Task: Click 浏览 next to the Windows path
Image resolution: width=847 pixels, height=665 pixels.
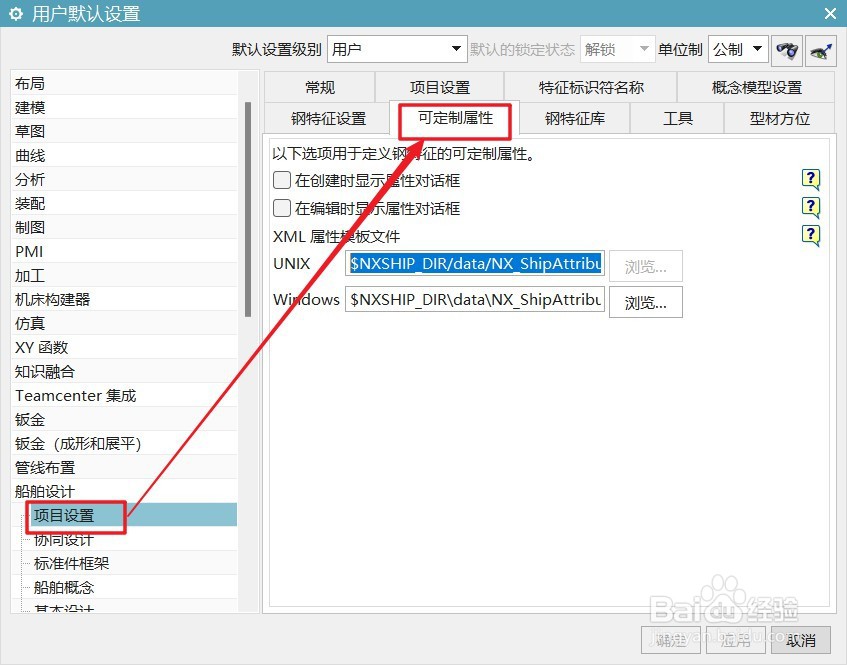Action: point(645,301)
